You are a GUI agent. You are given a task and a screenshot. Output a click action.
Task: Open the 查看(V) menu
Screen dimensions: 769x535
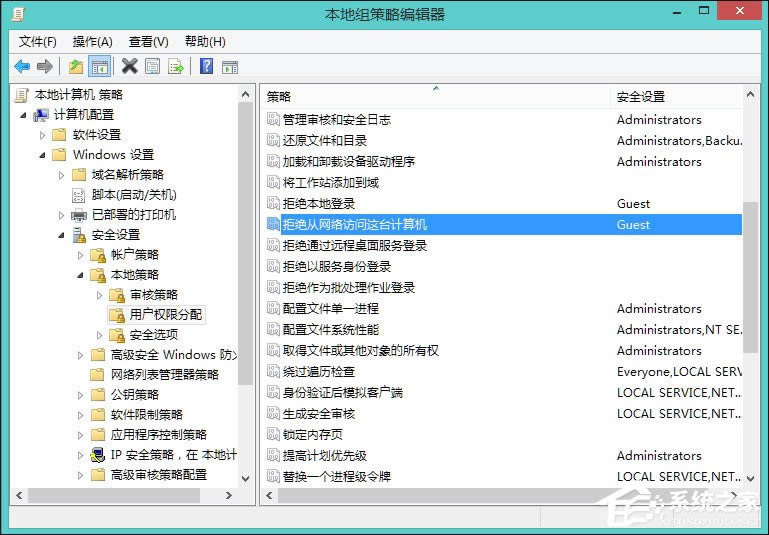(149, 42)
